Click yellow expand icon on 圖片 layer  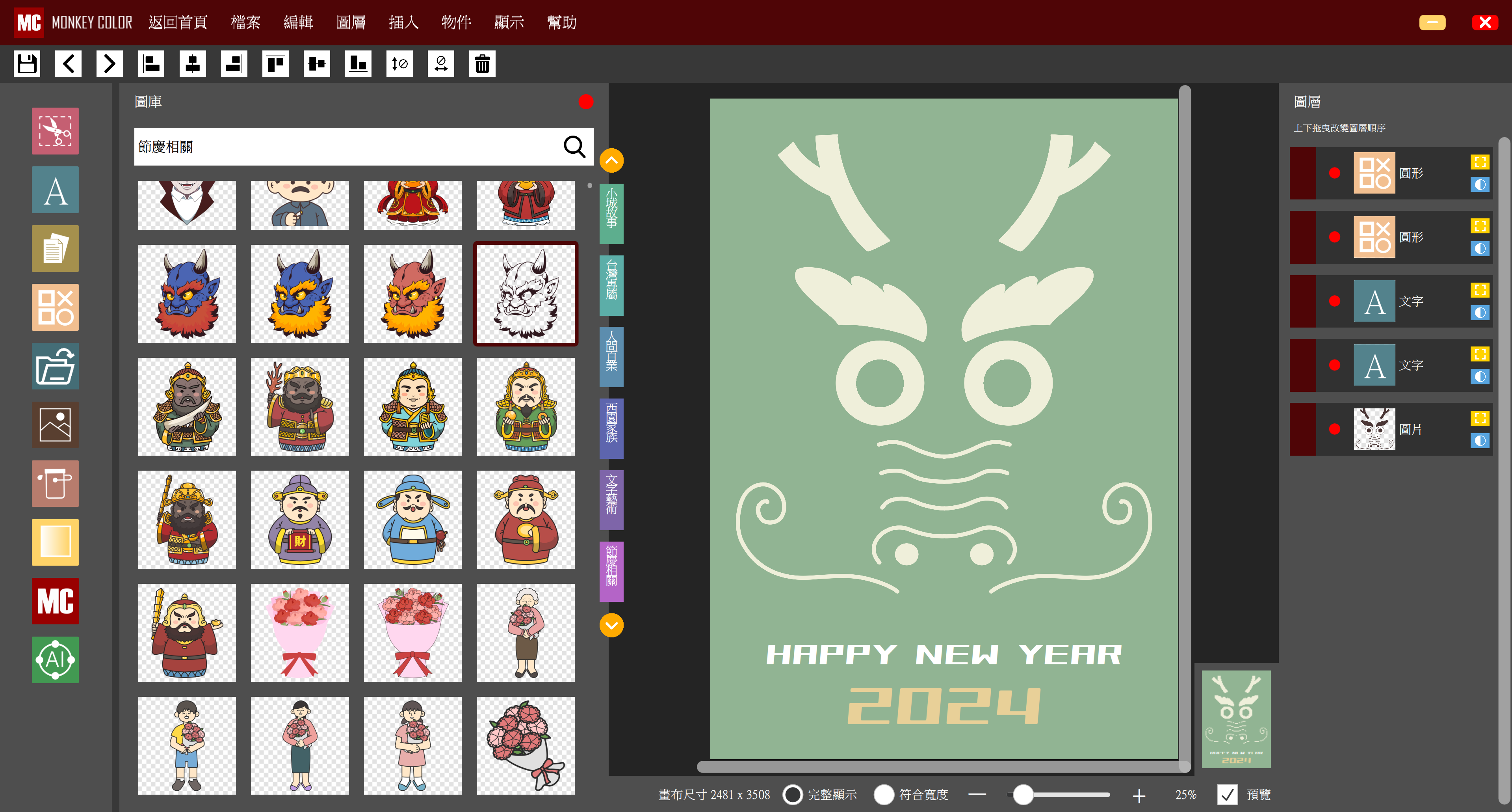click(x=1480, y=418)
